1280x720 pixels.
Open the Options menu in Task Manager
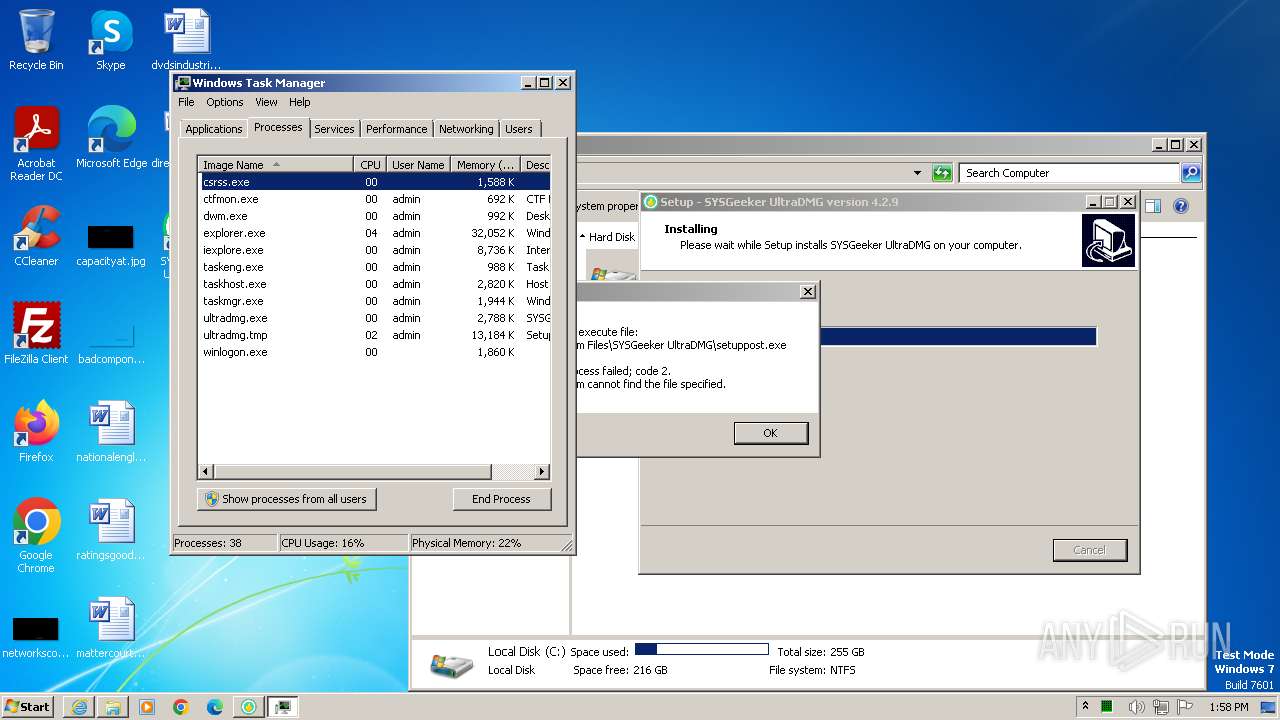225,102
